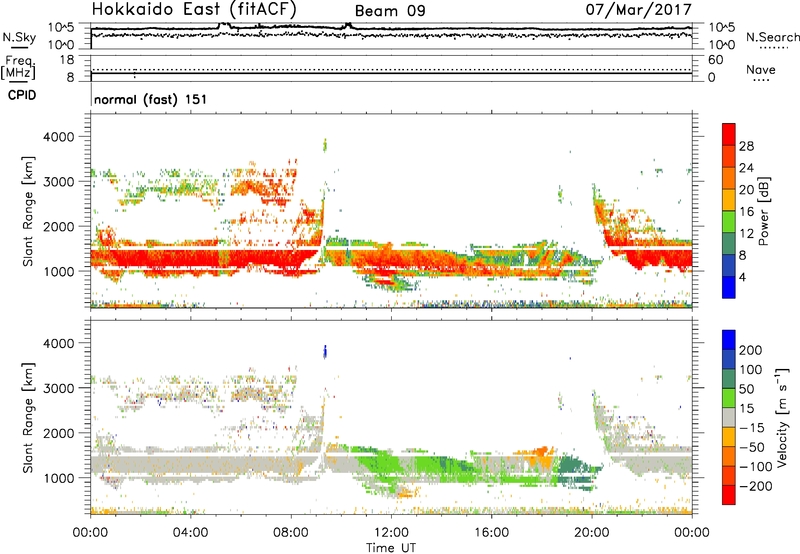Click the 'Time UT' axis label
This screenshot has height=554, width=800.
coord(391,547)
